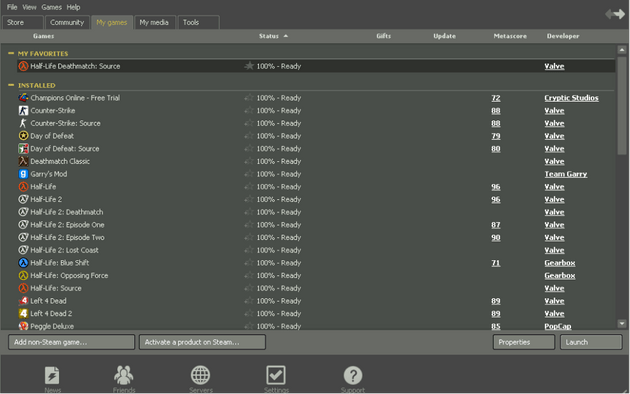Click Add non-Steam game button
Image resolution: width=630 pixels, height=394 pixels.
pos(72,342)
